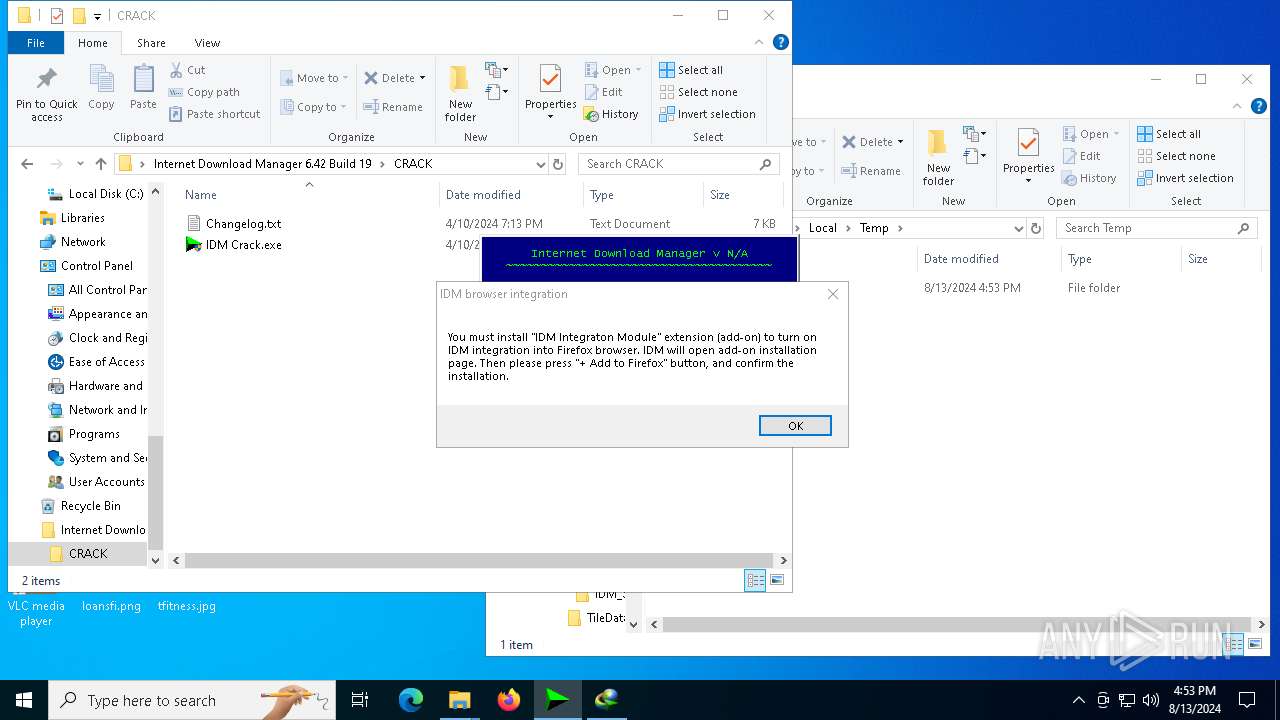The height and width of the screenshot is (720, 1280).
Task: Open Task View on the taskbar
Action: pos(360,700)
